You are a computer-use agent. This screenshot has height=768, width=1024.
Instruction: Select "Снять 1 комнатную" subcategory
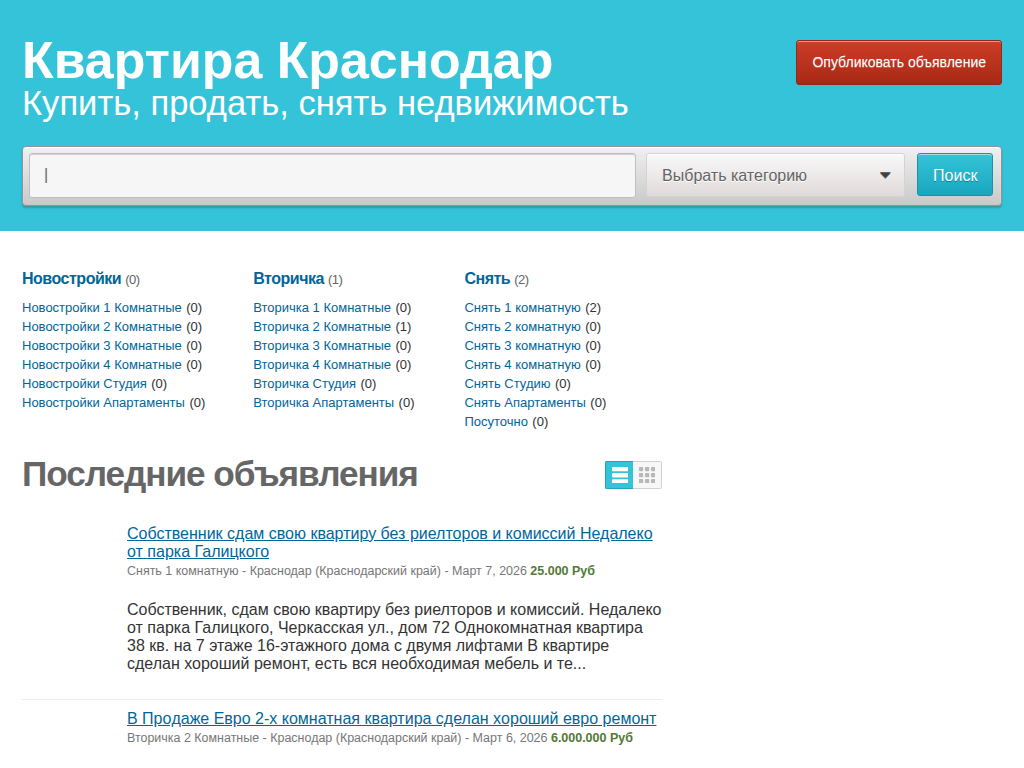point(524,307)
